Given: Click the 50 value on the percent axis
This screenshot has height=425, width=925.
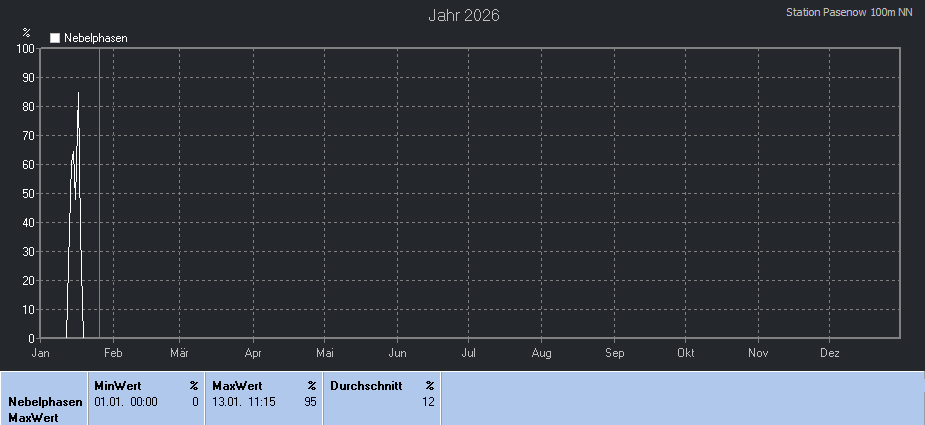Looking at the screenshot, I should 29,193.
